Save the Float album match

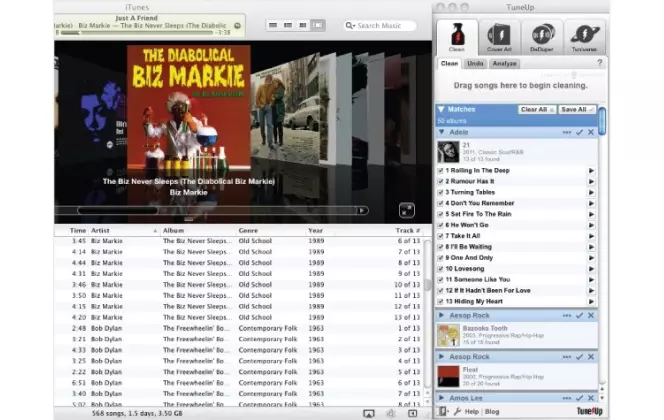tap(579, 357)
